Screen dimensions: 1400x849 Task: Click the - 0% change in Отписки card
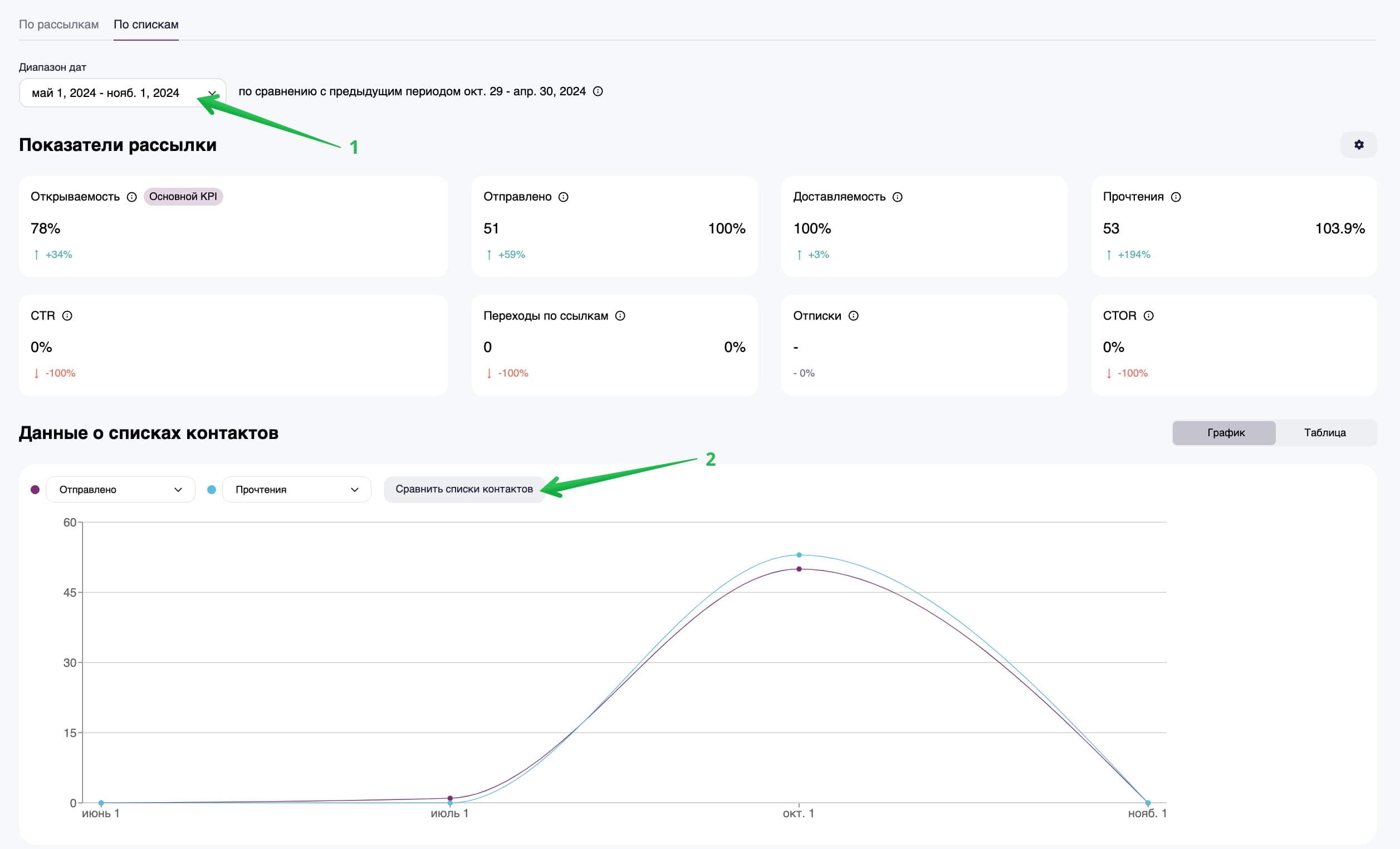[x=804, y=373]
